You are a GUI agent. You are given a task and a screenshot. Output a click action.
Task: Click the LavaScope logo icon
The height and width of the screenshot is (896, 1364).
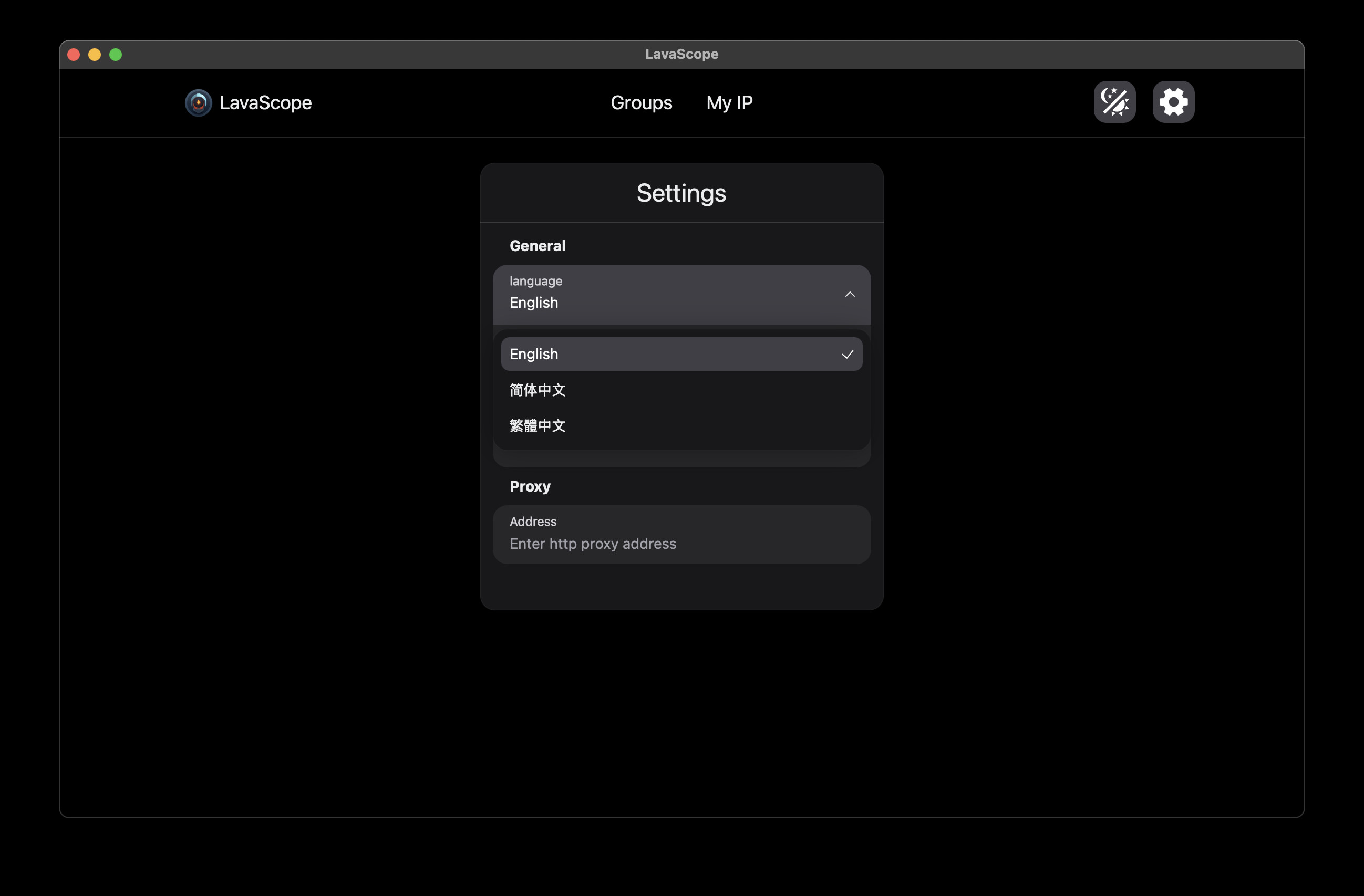198,102
